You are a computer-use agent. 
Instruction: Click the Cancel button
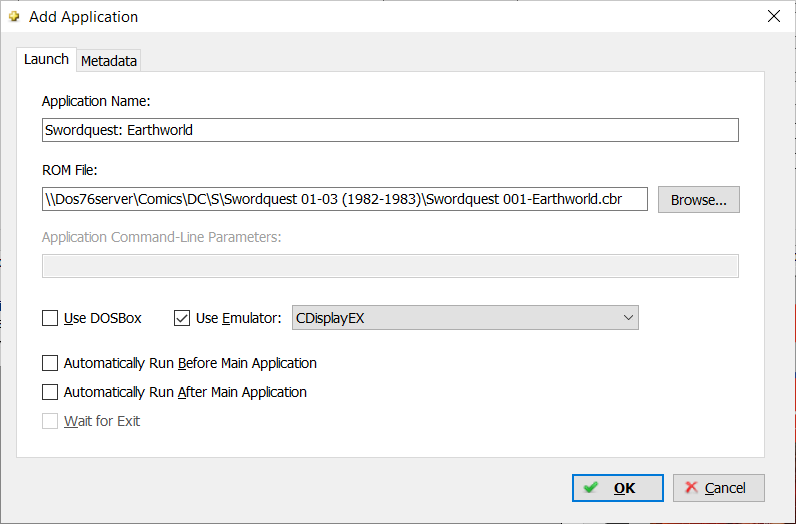(719, 488)
